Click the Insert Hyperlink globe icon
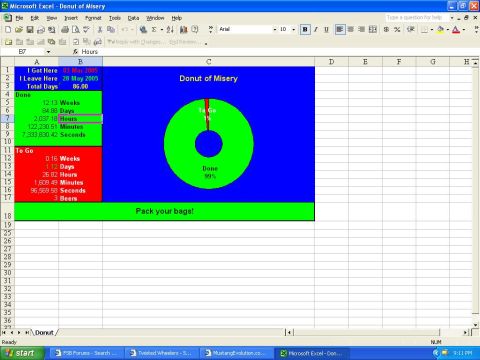Viewport: 480px width, 360px height. point(143,30)
